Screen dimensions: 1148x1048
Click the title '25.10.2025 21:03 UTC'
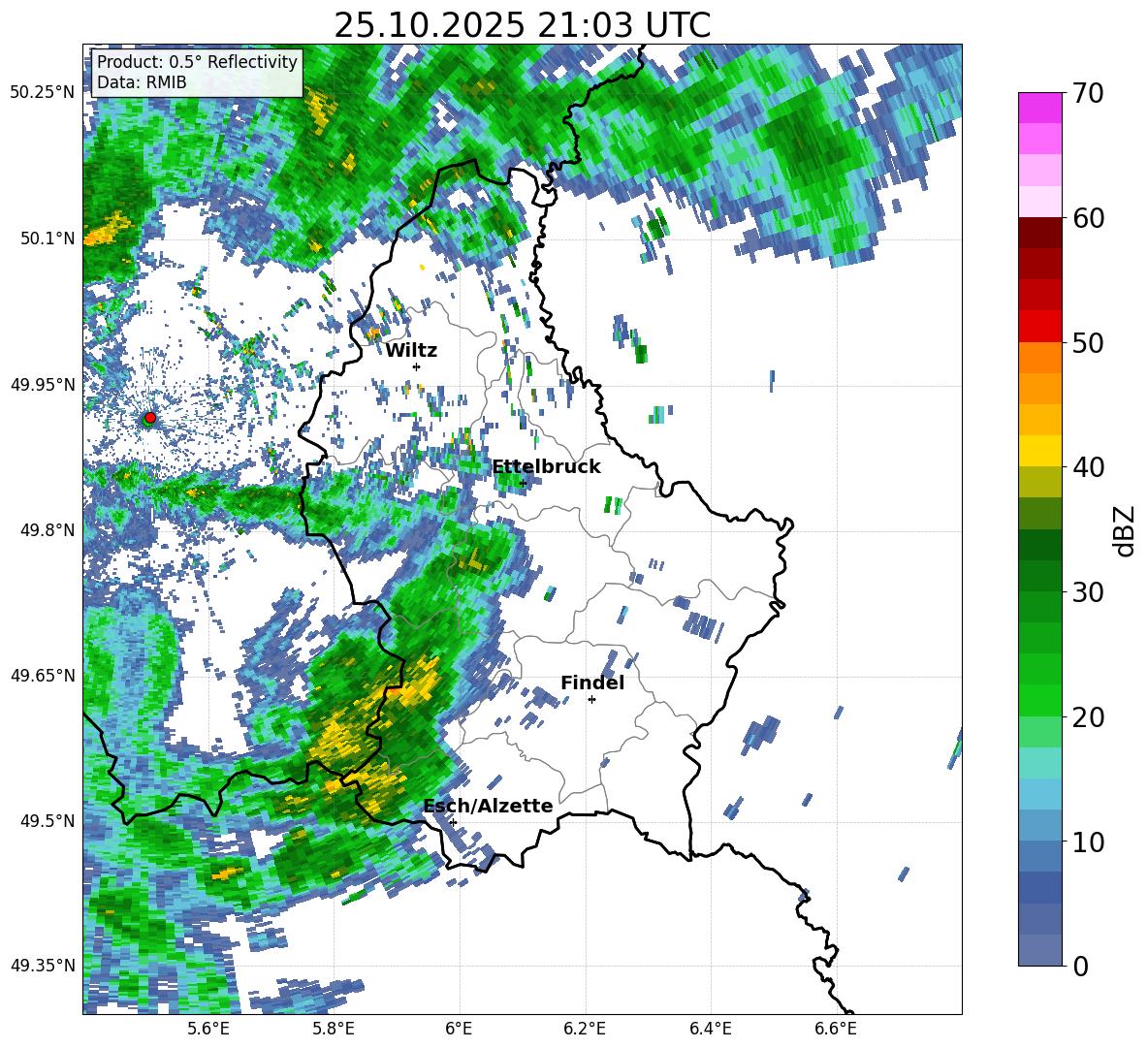(522, 25)
